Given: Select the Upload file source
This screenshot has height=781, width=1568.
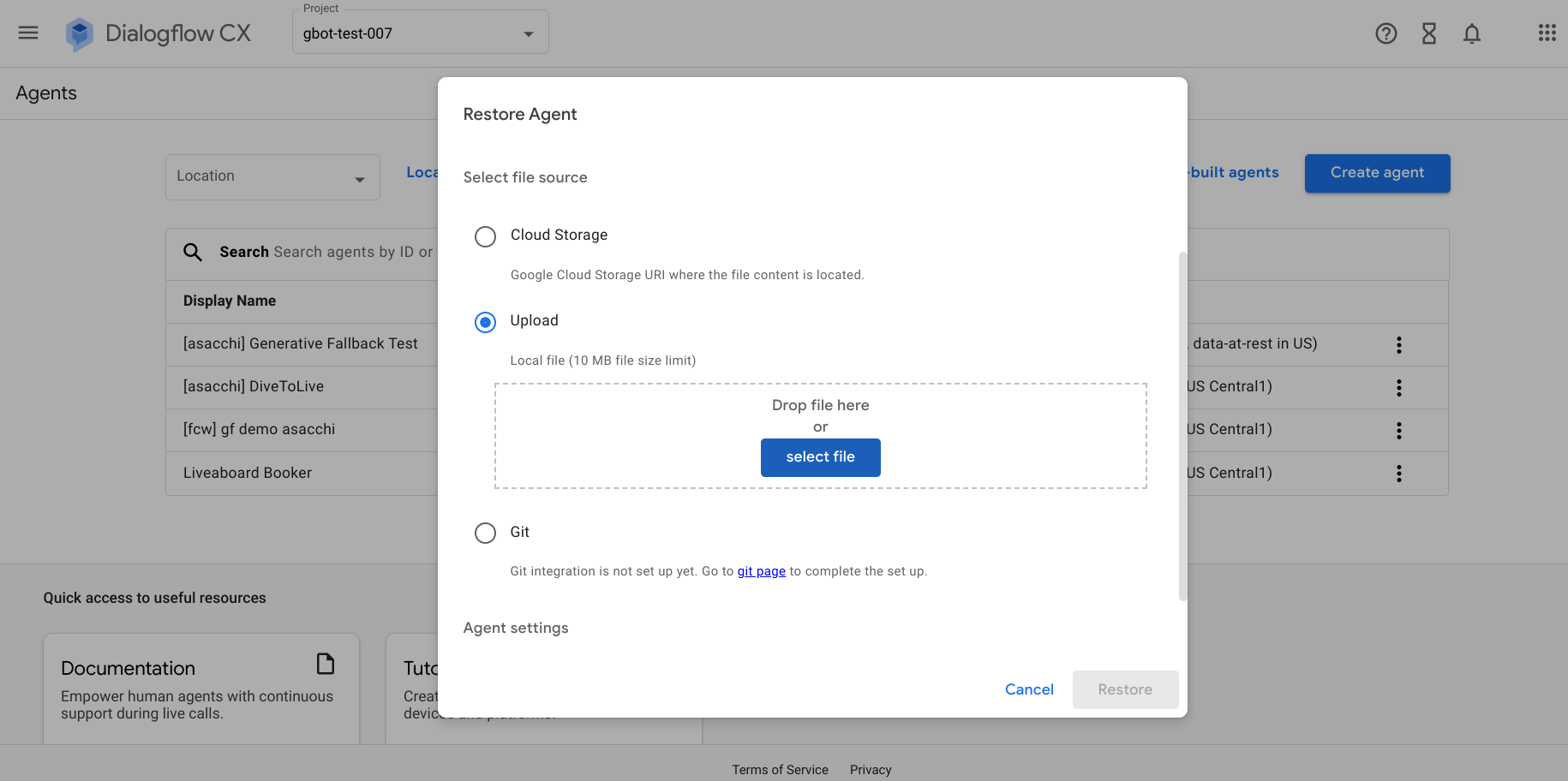Looking at the screenshot, I should 485,322.
